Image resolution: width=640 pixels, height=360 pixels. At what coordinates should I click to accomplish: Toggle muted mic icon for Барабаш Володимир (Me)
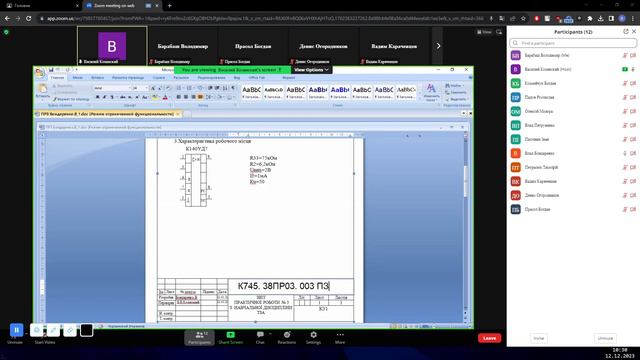click(x=624, y=55)
